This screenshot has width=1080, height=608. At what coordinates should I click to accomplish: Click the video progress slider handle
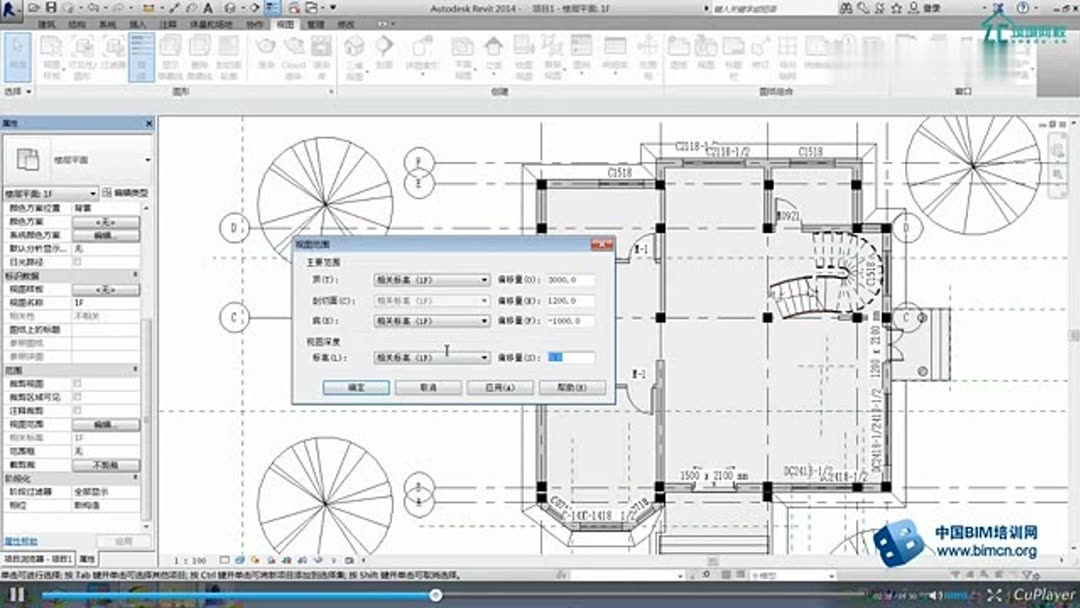[x=435, y=595]
